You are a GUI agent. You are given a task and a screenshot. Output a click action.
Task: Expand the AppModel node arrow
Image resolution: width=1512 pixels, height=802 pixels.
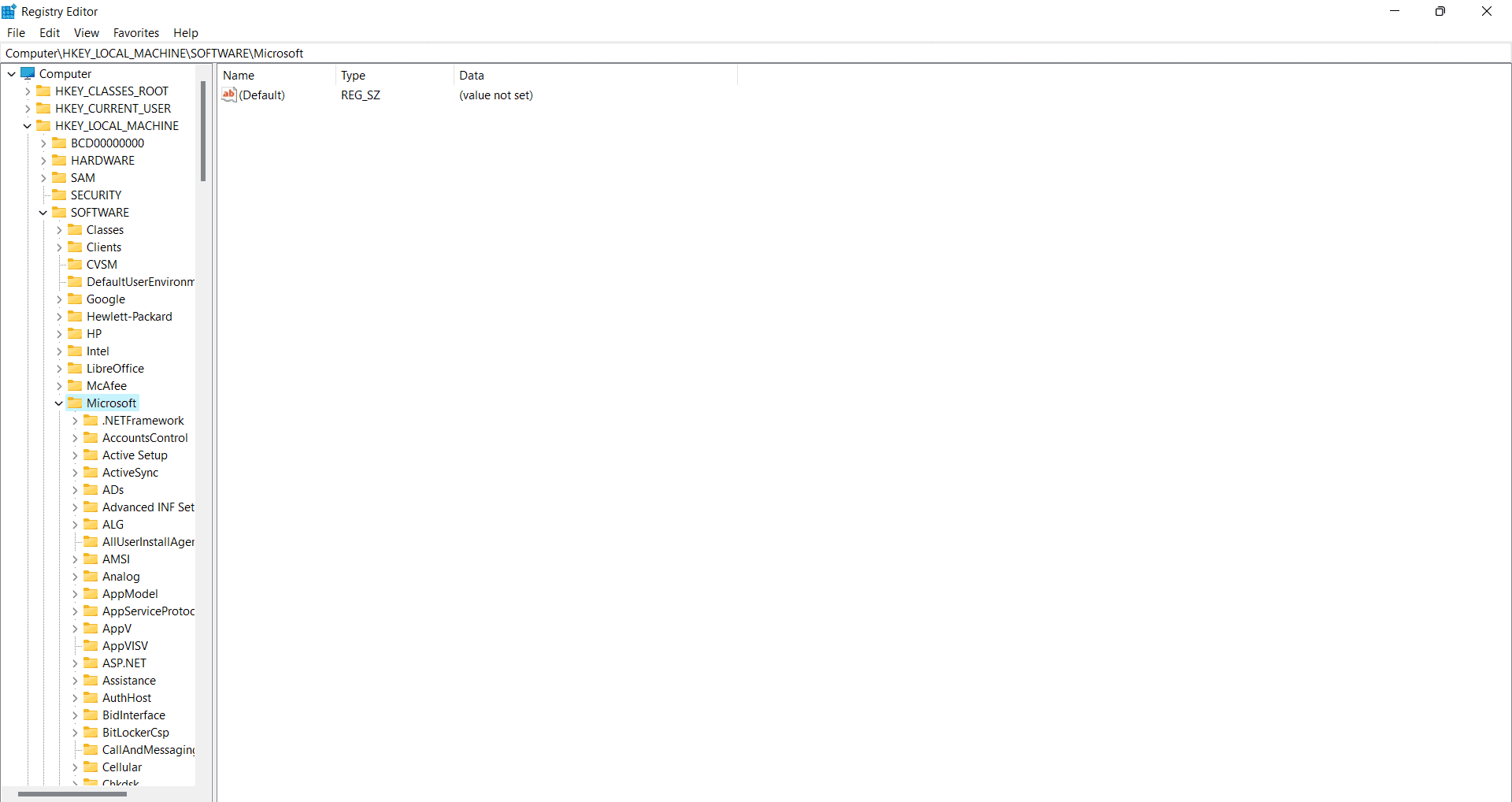click(x=75, y=594)
